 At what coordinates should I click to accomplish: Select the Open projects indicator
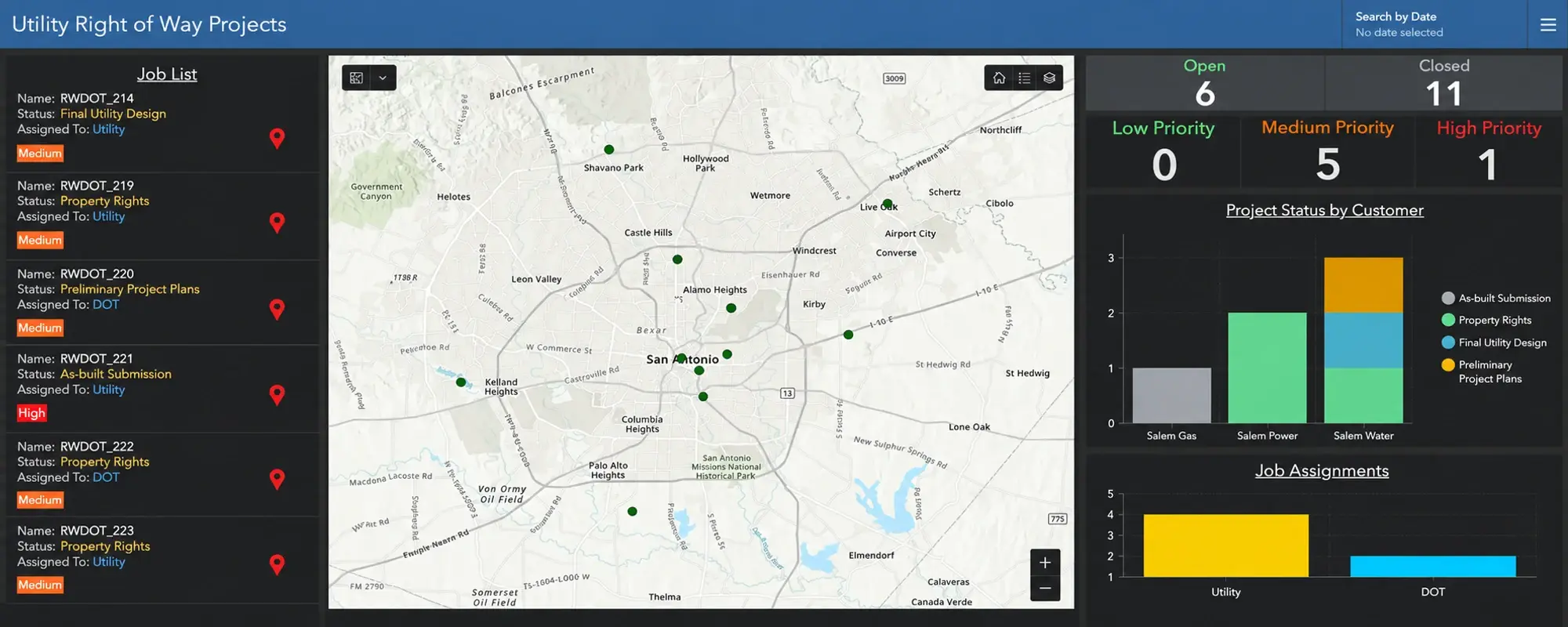point(1205,82)
